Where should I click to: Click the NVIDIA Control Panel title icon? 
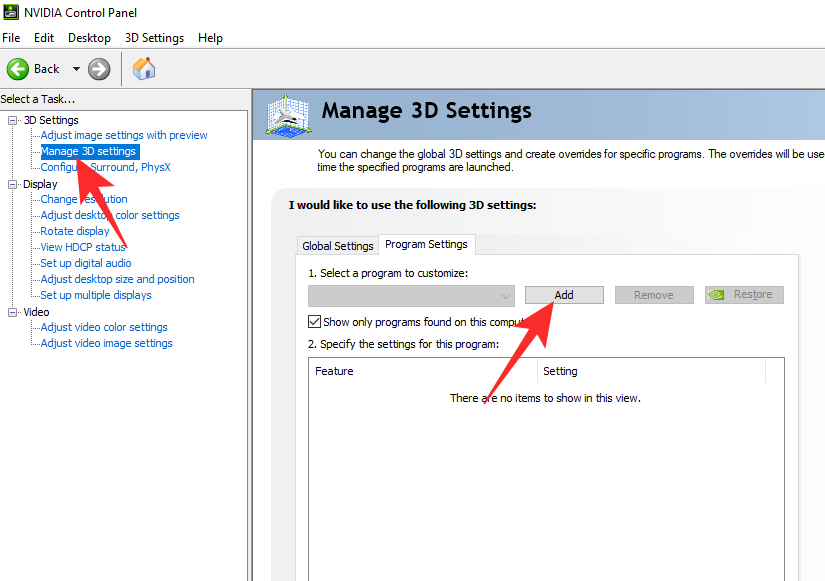coord(10,13)
